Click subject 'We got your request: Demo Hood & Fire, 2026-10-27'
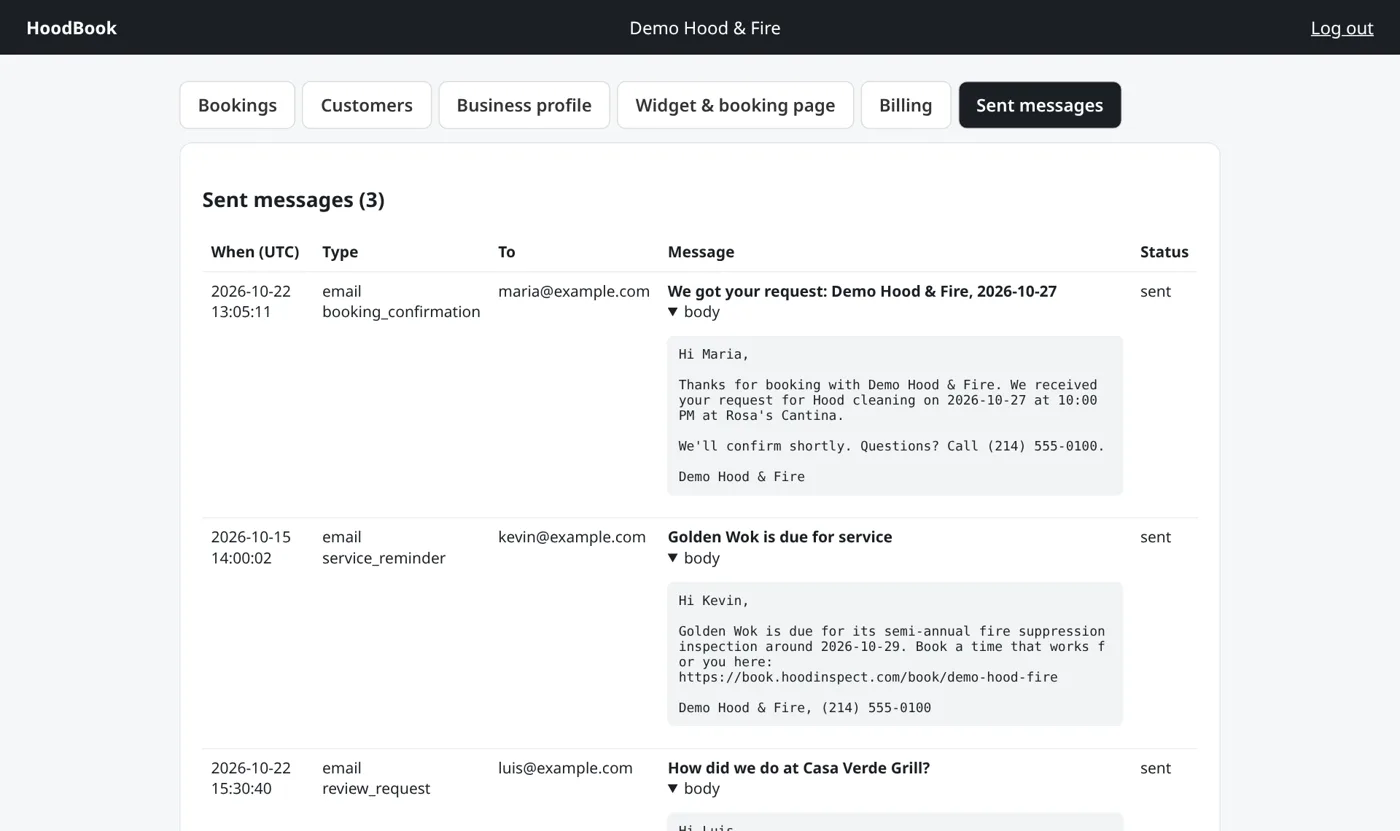 [862, 291]
